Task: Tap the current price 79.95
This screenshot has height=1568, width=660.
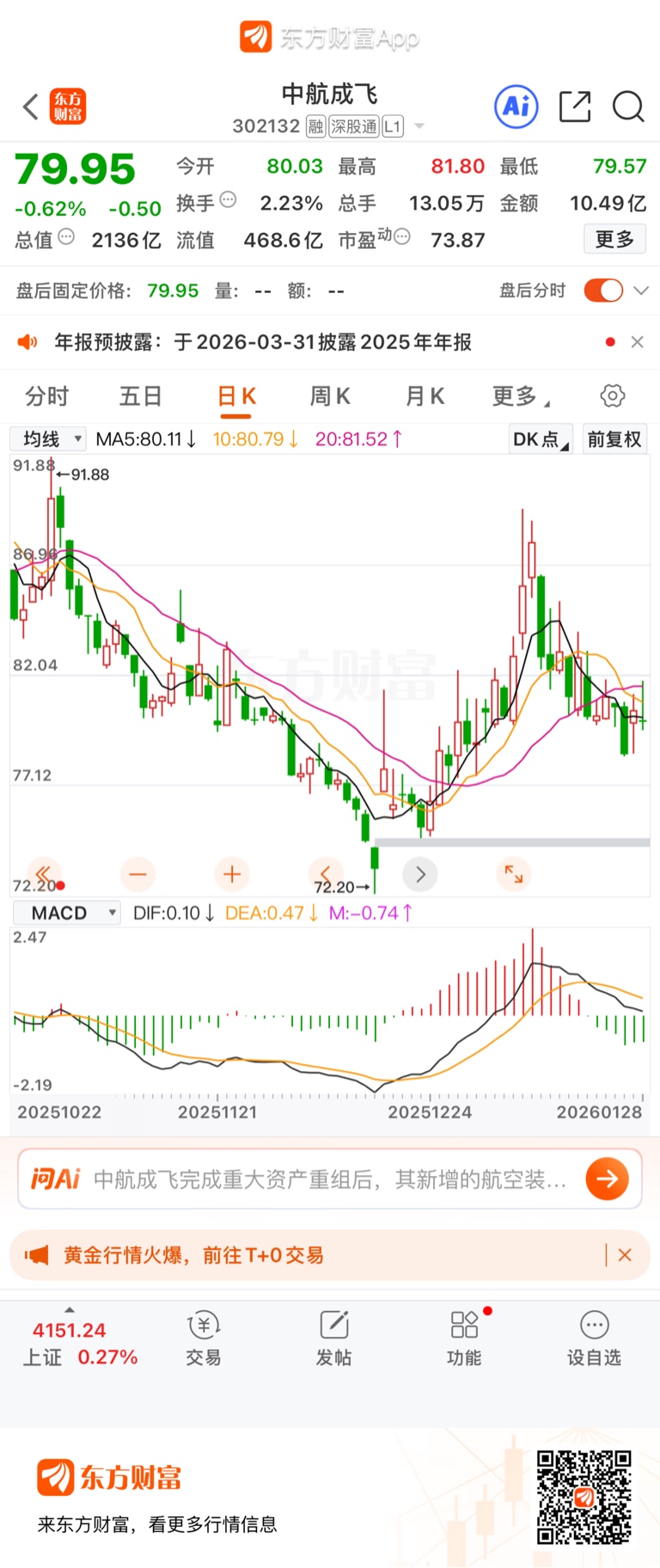Action: (75, 169)
